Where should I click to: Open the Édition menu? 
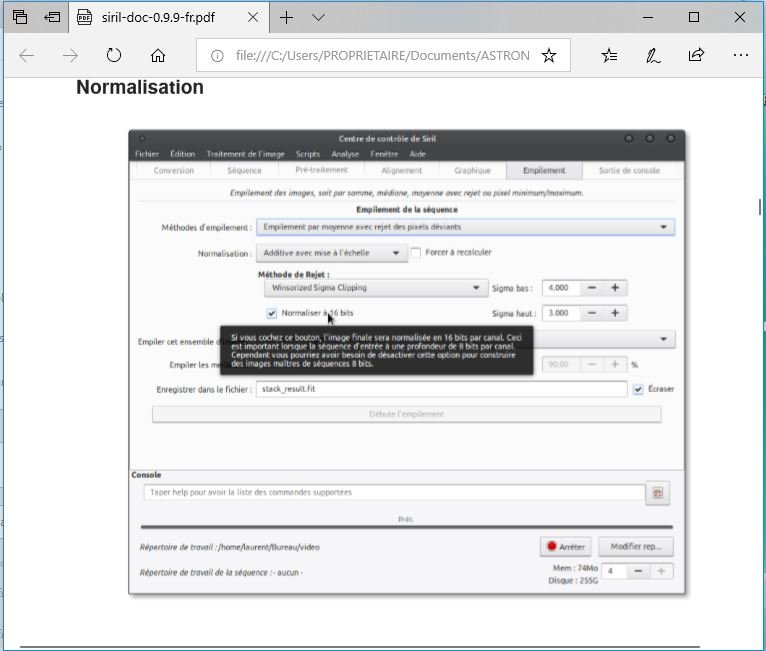(182, 154)
